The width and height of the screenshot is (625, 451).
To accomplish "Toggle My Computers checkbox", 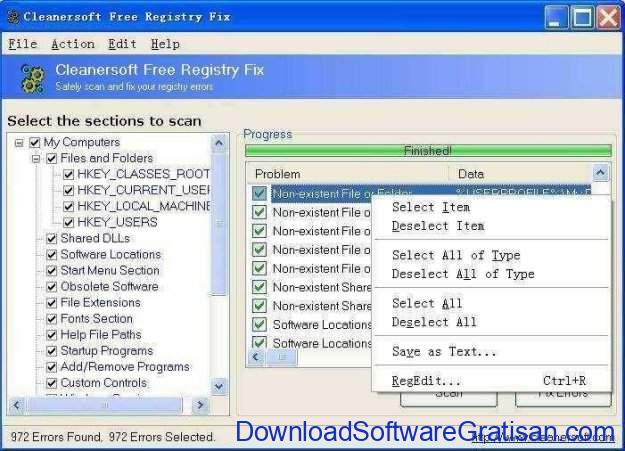I will tap(35, 142).
